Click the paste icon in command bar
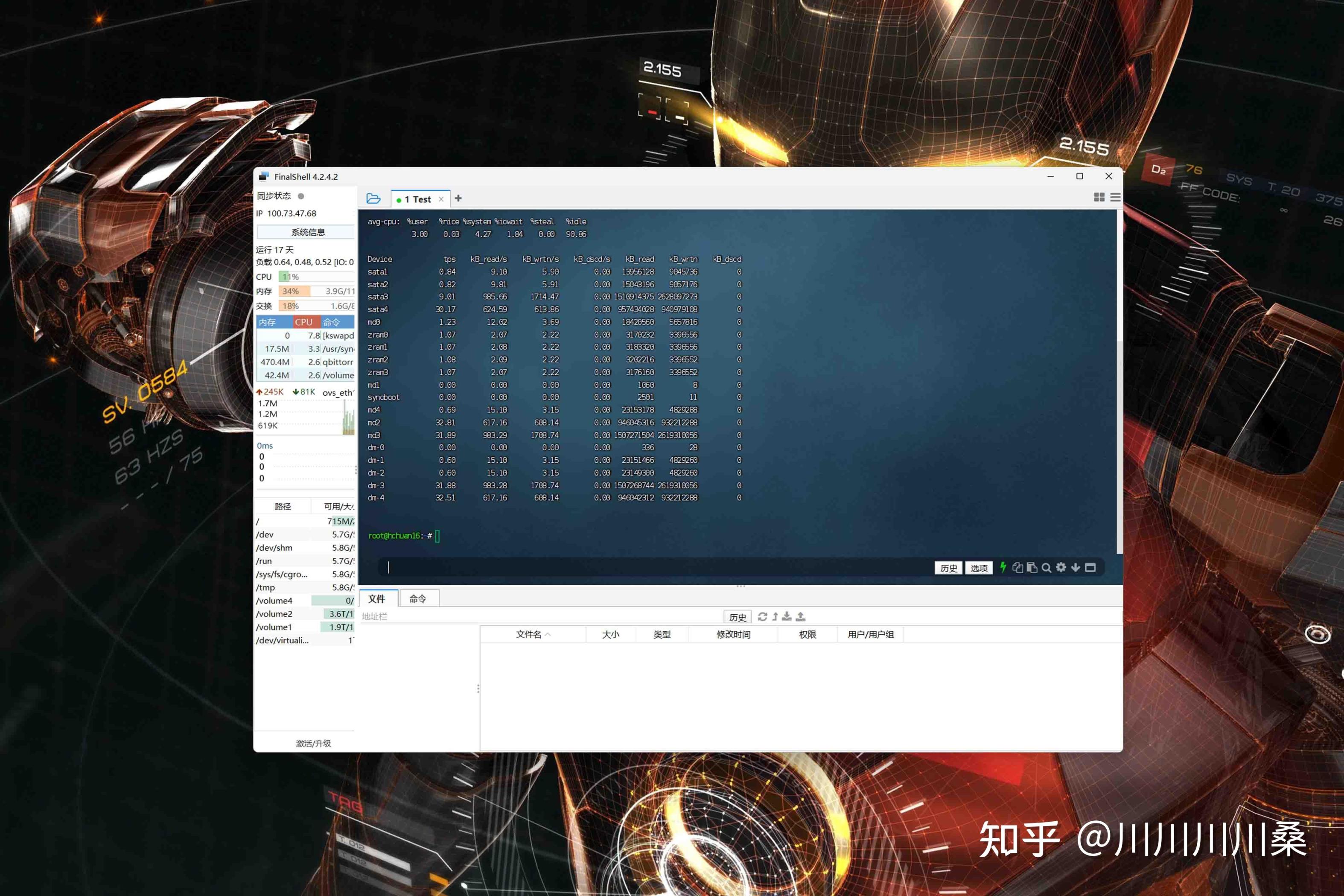 1032,567
